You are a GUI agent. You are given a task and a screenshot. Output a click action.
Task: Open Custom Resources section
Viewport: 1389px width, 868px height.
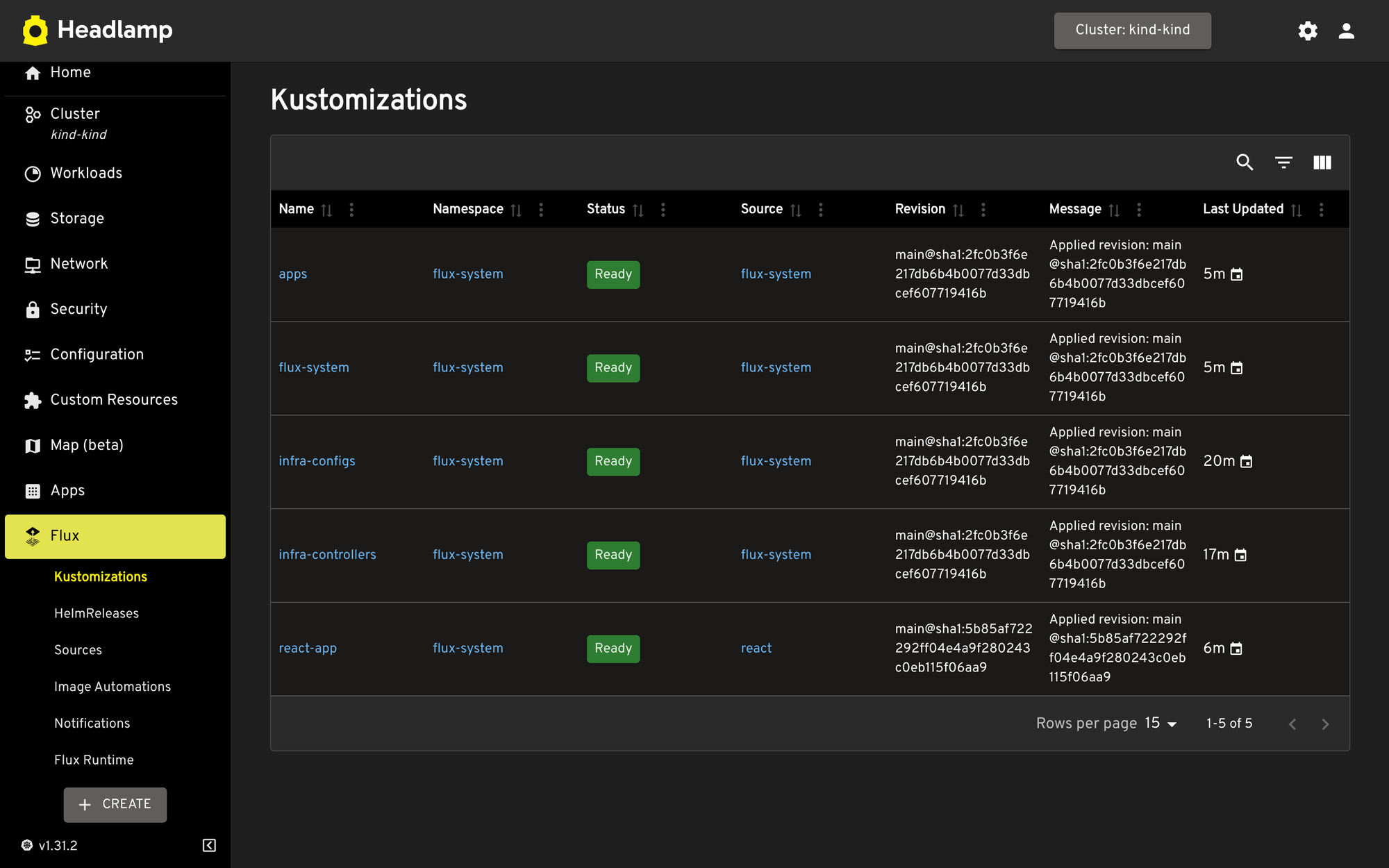[x=115, y=400]
